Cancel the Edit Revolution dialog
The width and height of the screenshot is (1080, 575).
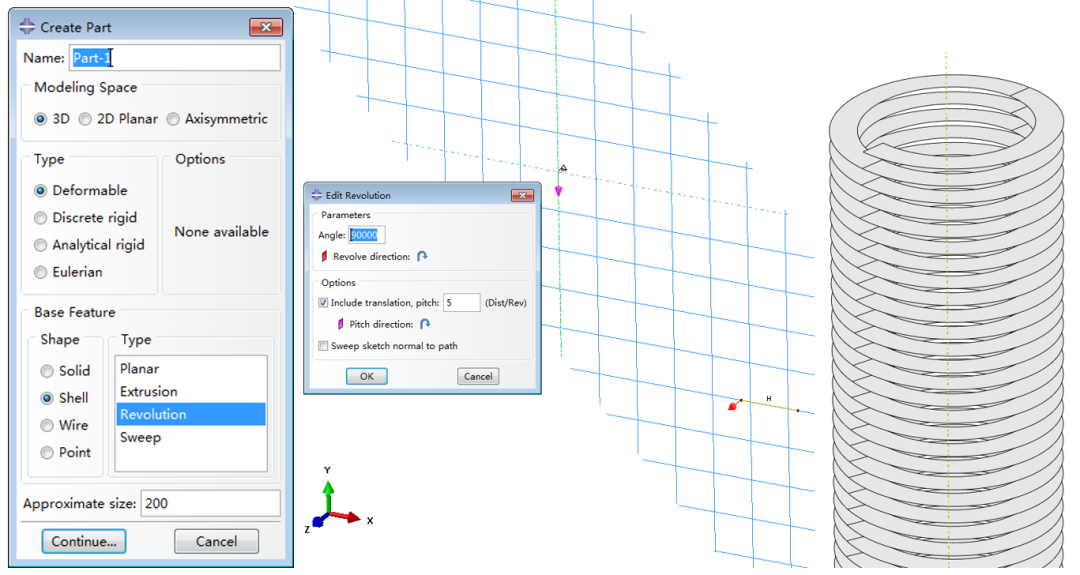coord(478,376)
